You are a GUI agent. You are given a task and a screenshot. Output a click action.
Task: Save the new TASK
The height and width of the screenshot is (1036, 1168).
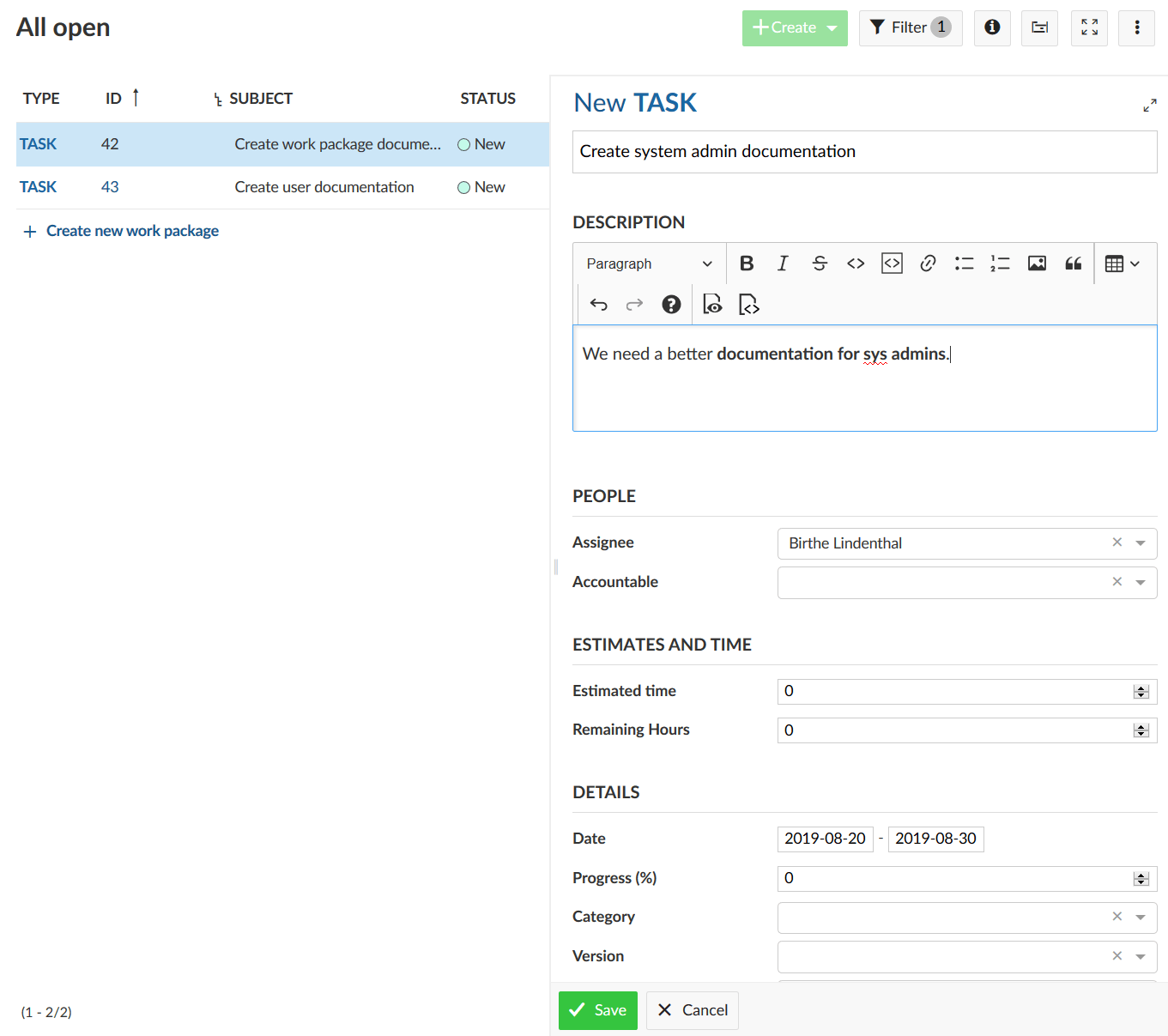[598, 1010]
